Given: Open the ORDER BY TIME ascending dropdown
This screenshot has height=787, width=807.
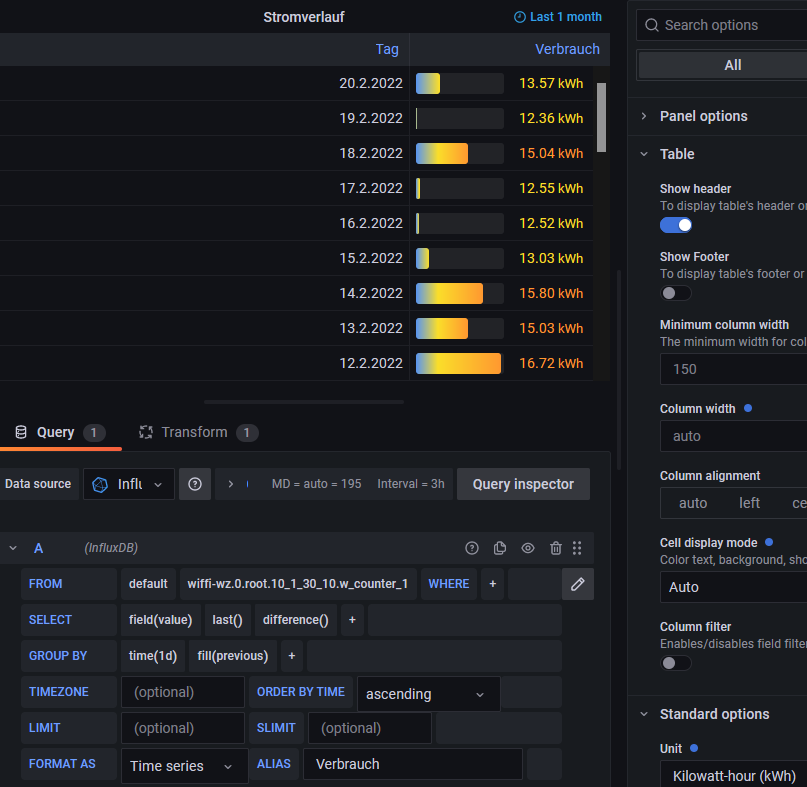Looking at the screenshot, I should (x=427, y=694).
